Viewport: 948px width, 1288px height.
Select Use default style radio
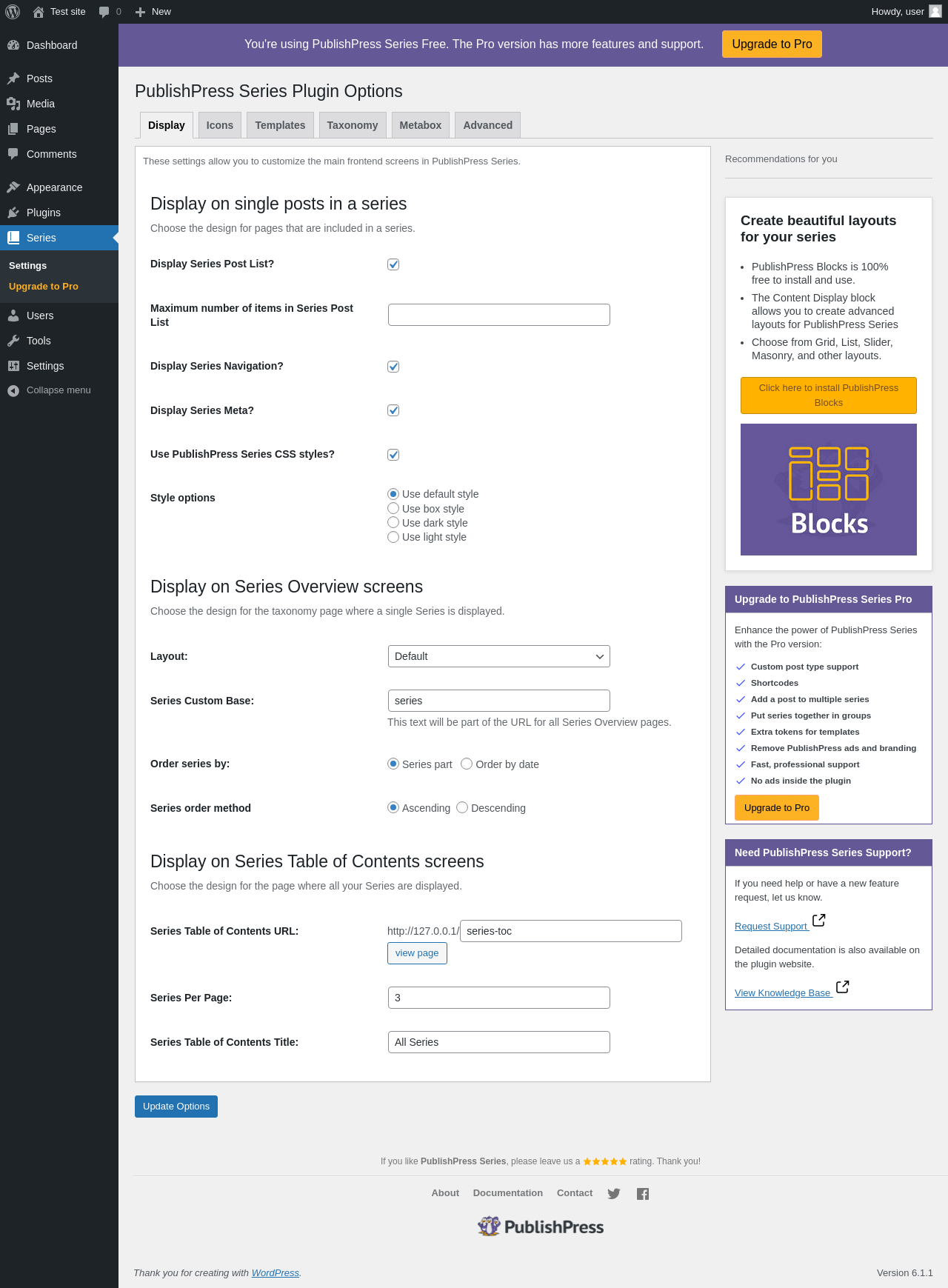tap(393, 494)
